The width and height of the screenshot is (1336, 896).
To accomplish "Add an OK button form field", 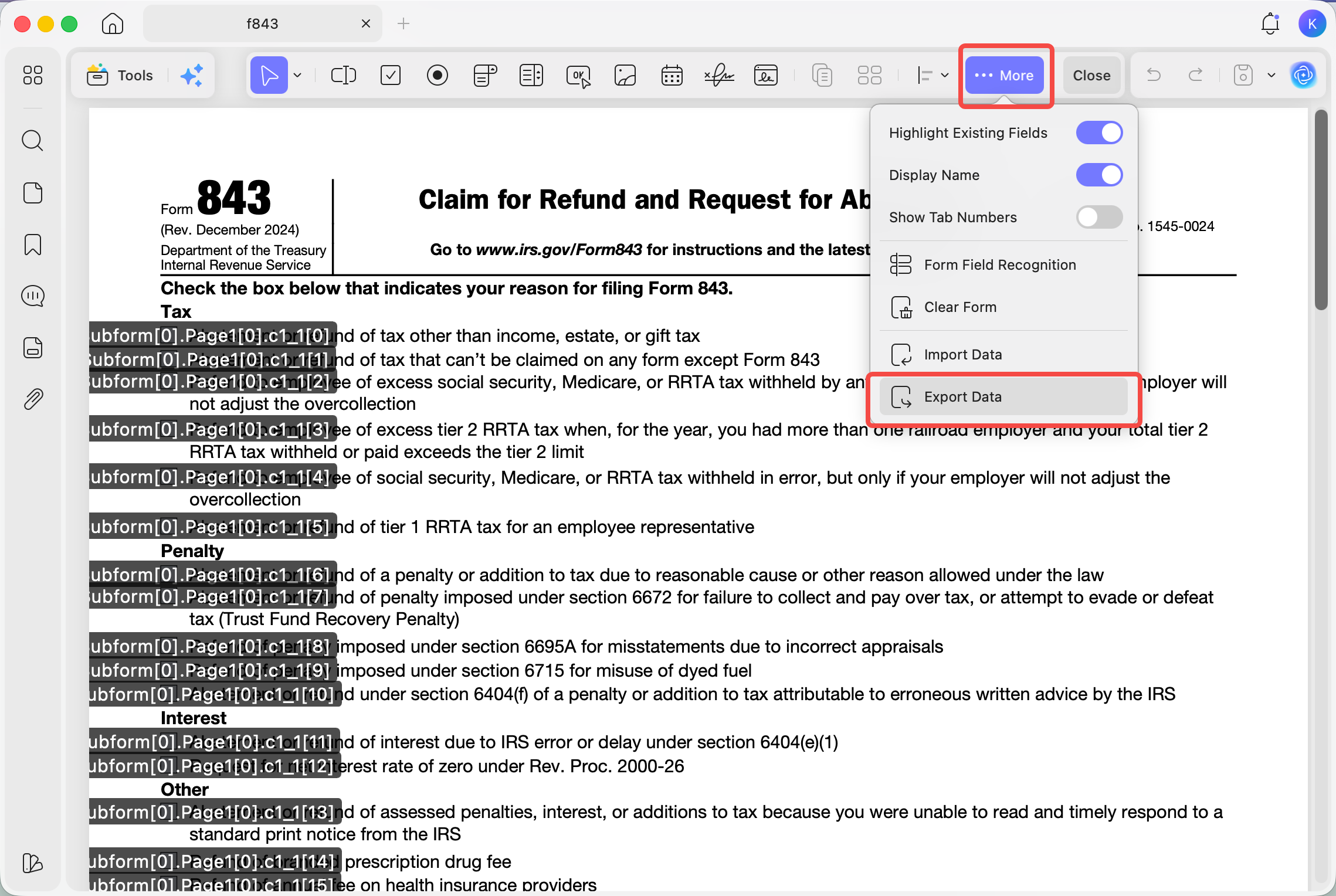I will tap(578, 76).
